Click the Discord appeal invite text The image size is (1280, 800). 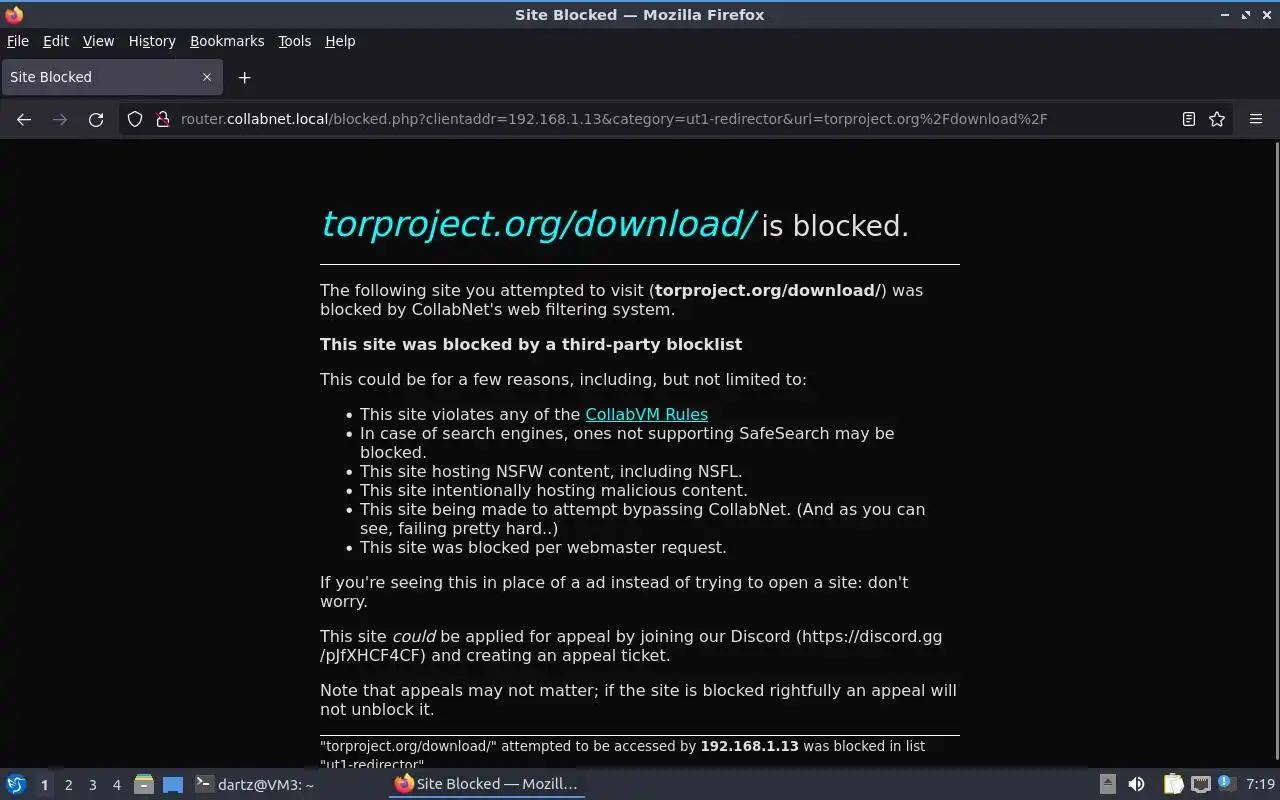(631, 646)
